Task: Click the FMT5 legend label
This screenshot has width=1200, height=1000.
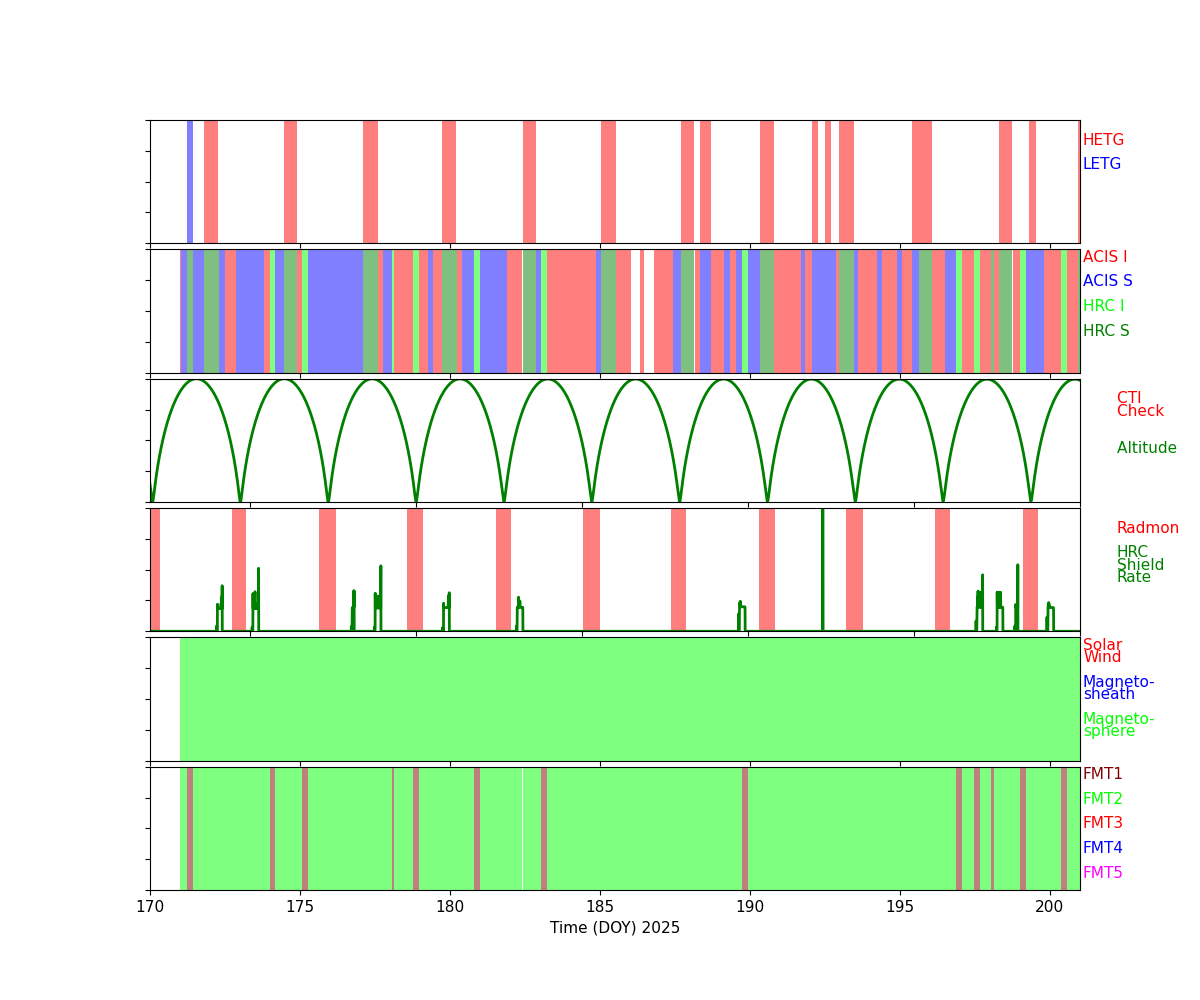Action: [1103, 873]
